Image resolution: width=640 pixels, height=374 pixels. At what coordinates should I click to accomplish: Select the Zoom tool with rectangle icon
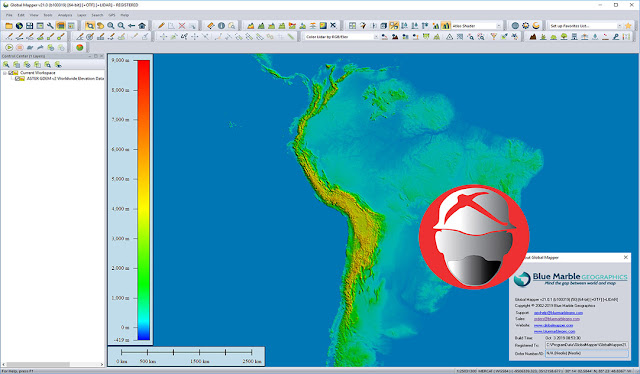(x=90, y=26)
